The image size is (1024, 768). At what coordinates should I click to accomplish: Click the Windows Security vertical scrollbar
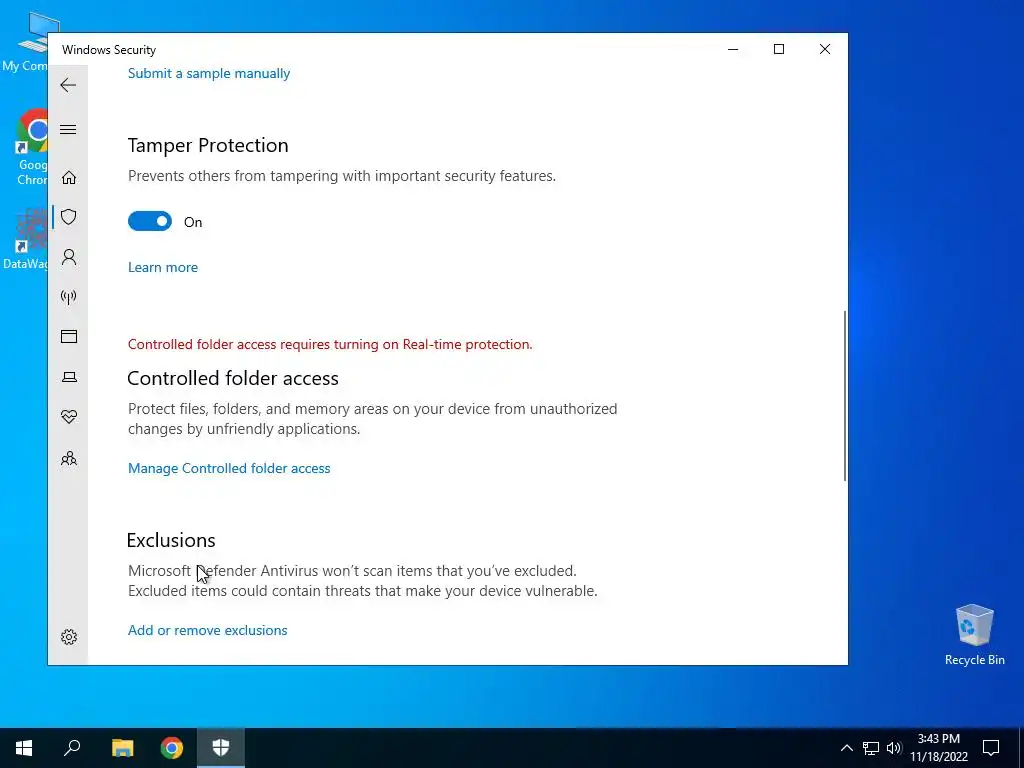[x=845, y=396]
